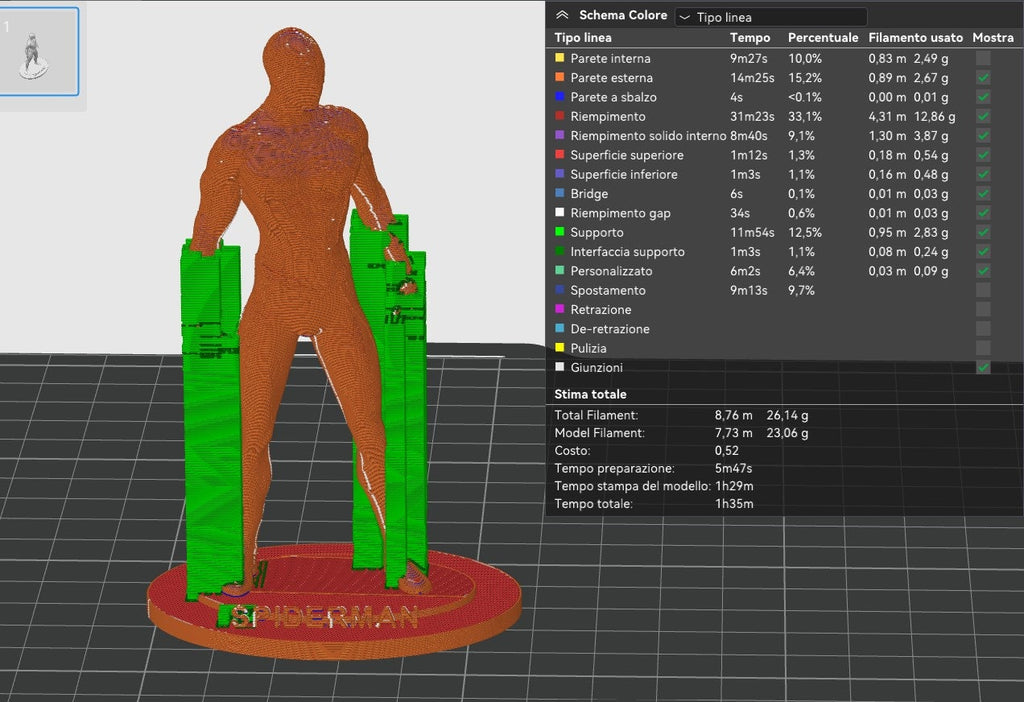Click the Mostra column header
This screenshot has height=702, width=1024.
[x=993, y=38]
